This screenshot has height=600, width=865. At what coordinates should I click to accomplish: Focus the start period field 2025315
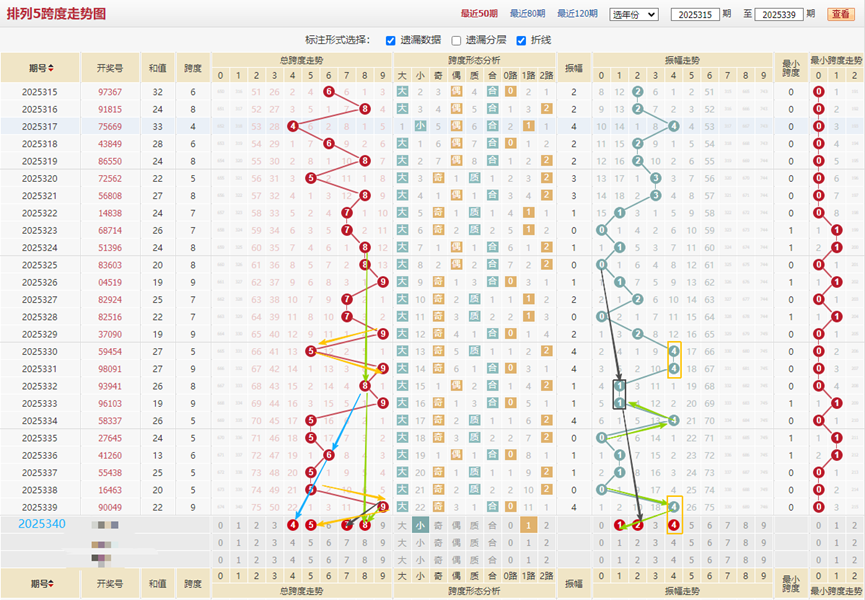pos(695,14)
